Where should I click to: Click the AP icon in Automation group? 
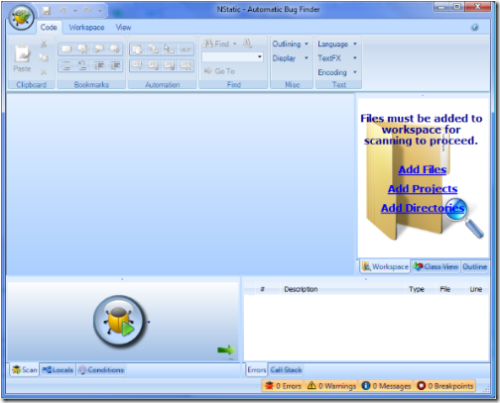point(186,50)
